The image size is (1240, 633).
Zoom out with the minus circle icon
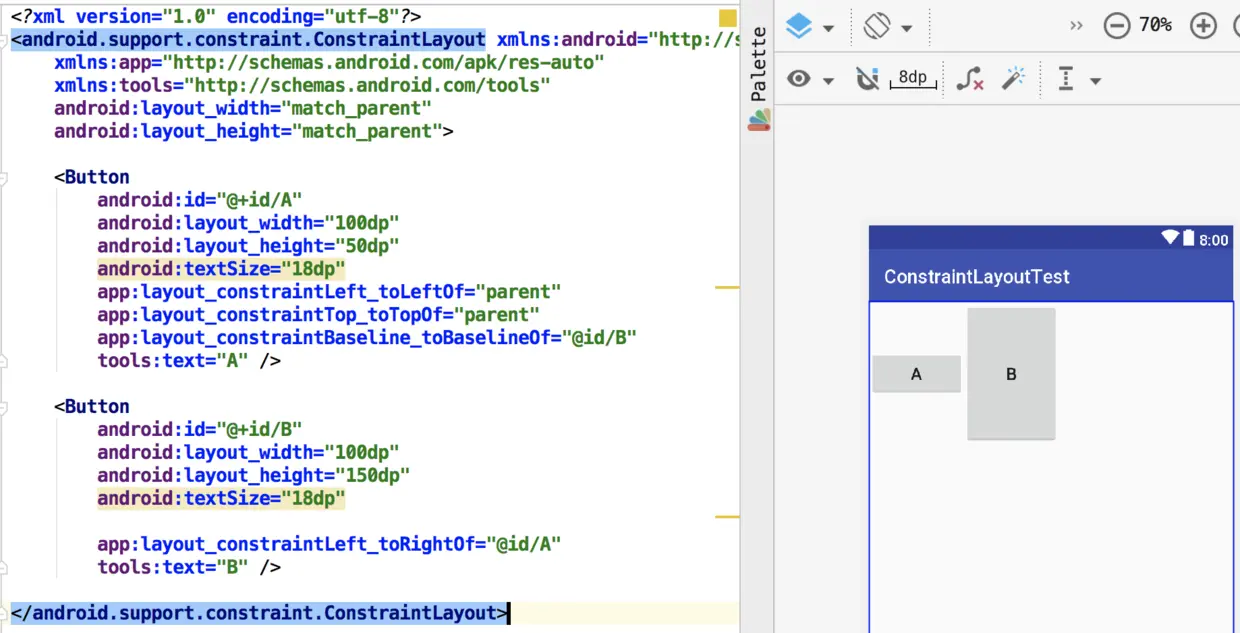(1117, 26)
